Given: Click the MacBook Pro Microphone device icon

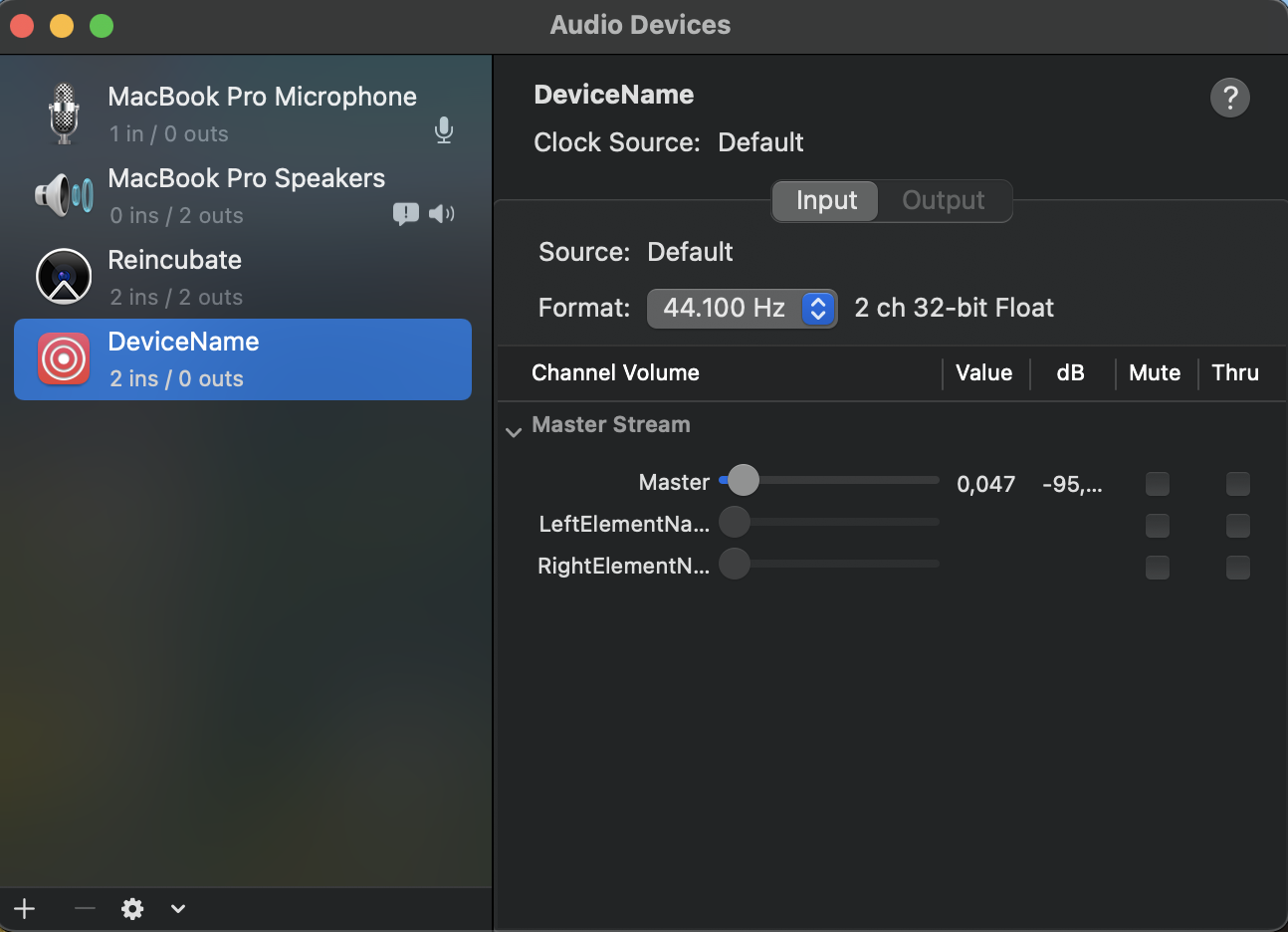Looking at the screenshot, I should tap(64, 114).
